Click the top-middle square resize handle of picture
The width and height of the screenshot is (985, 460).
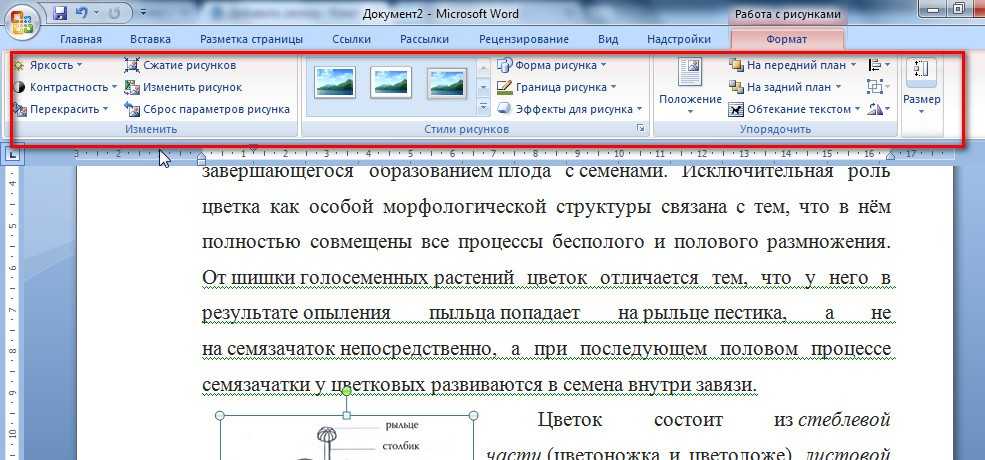(346, 415)
